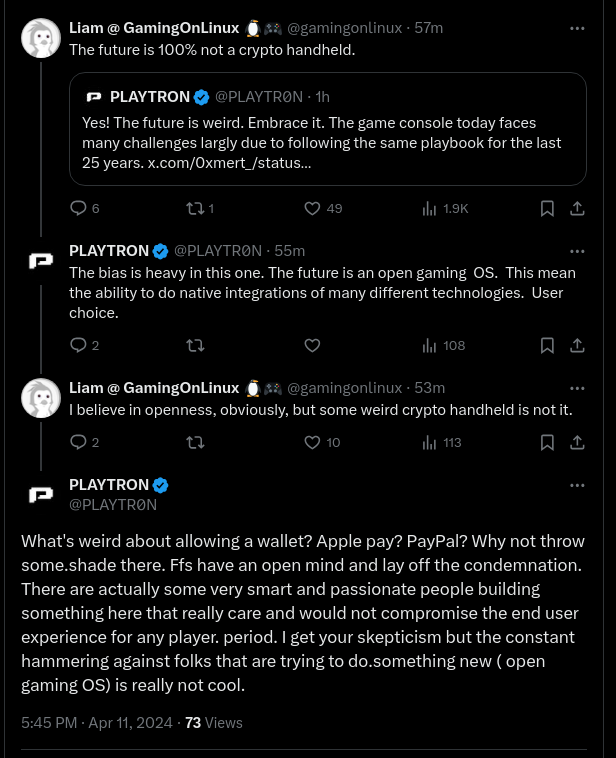The height and width of the screenshot is (758, 616).
Task: Open more options on Liam's first tweet
Action: [577, 28]
